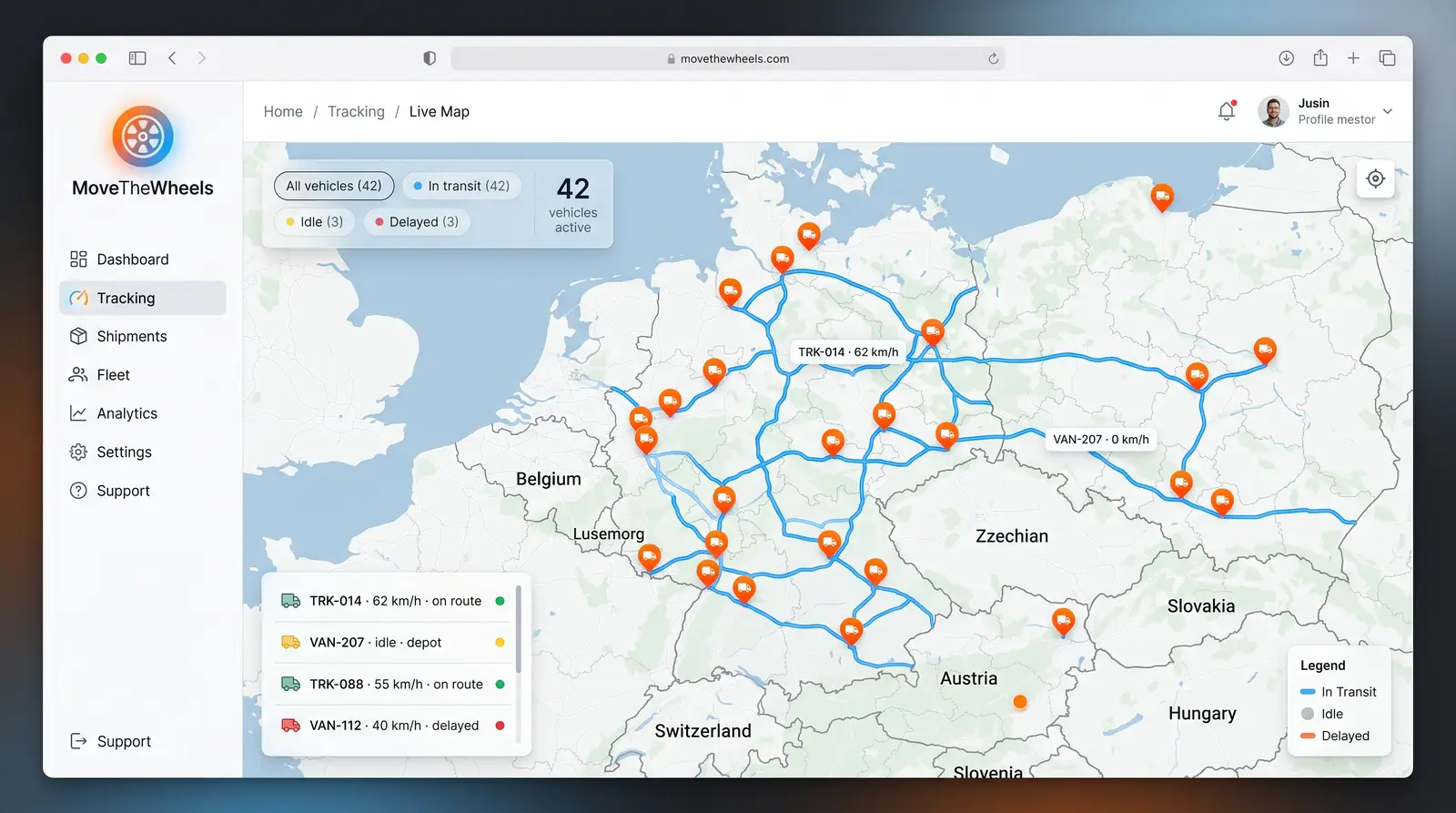The image size is (1456, 813).
Task: Show the tab overview
Action: (1387, 58)
